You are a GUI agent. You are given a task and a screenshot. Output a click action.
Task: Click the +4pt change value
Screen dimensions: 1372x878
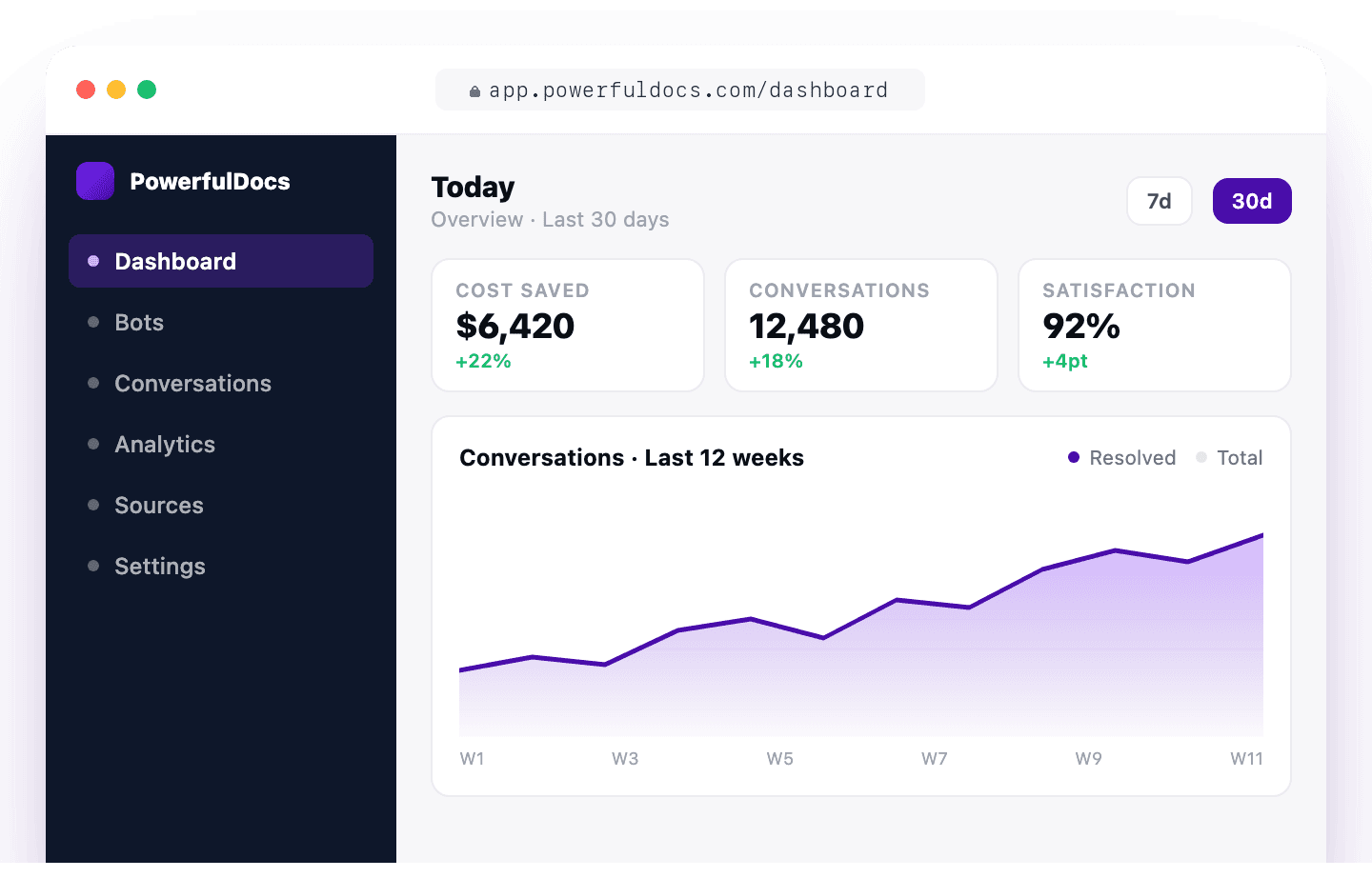1065,361
